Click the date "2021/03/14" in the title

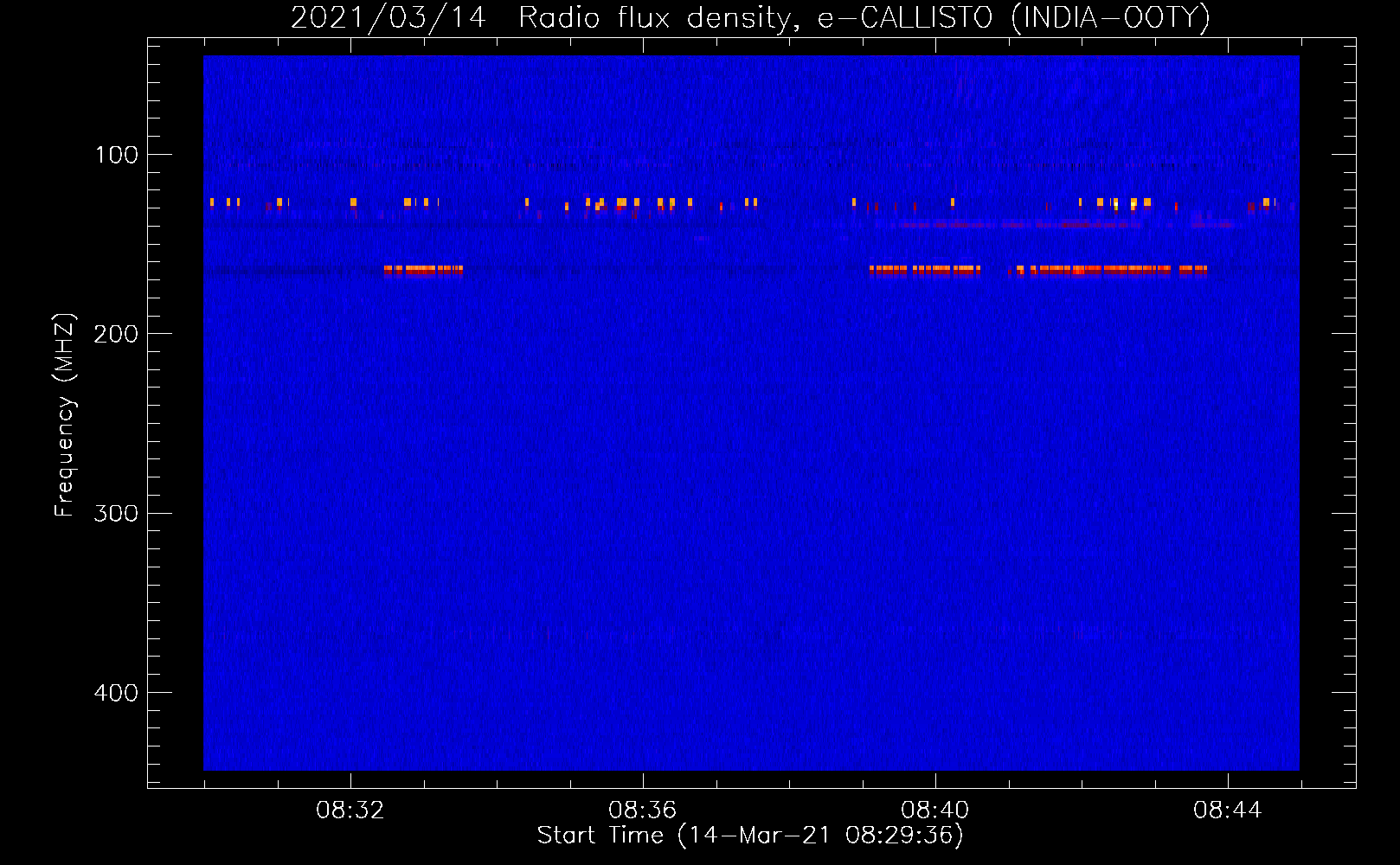(389, 18)
